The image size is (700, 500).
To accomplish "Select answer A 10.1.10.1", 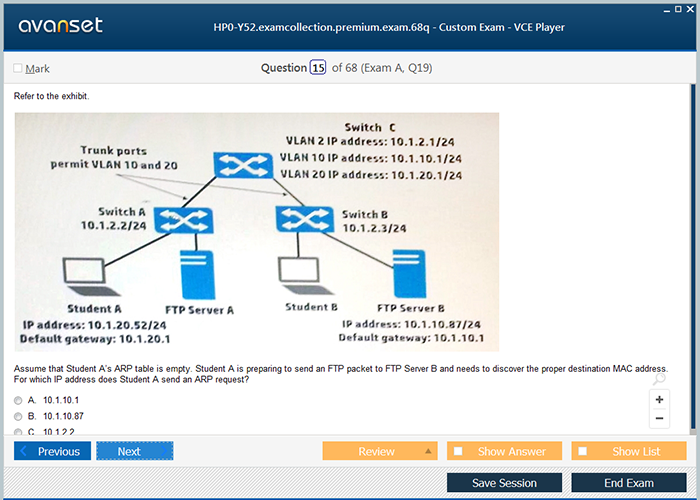I will click(x=18, y=400).
